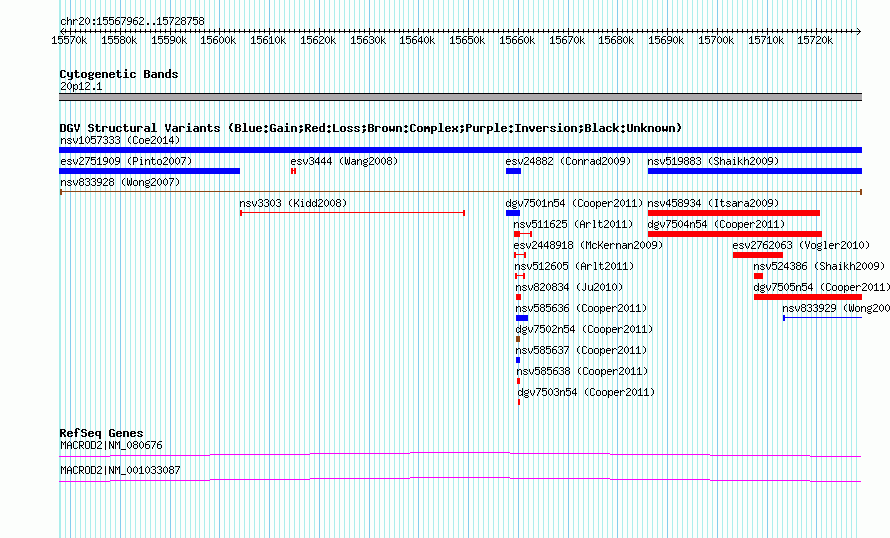890x538 pixels.
Task: Select the nsv585638 (Cooper2011) variant label
Action: pos(582,371)
